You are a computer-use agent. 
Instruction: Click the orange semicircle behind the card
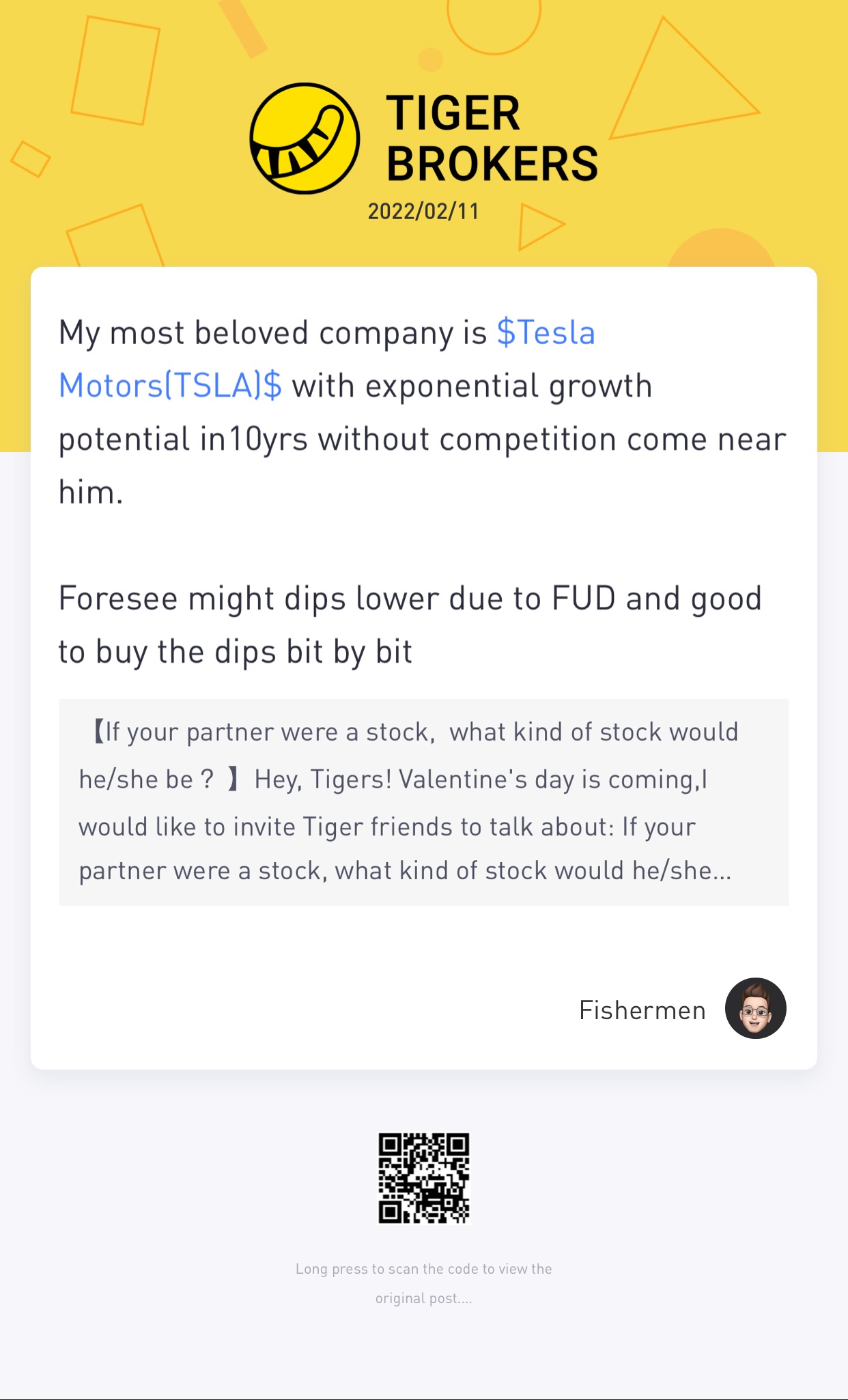click(x=720, y=248)
